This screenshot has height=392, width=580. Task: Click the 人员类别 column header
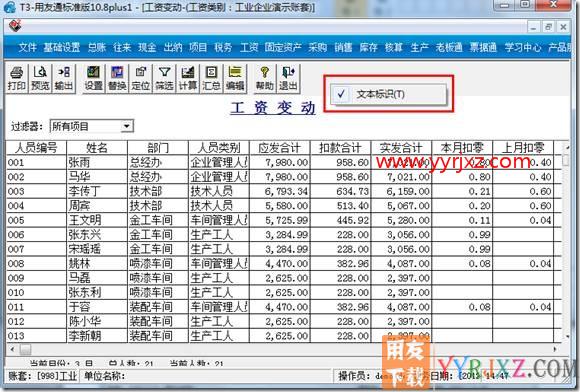pos(219,148)
